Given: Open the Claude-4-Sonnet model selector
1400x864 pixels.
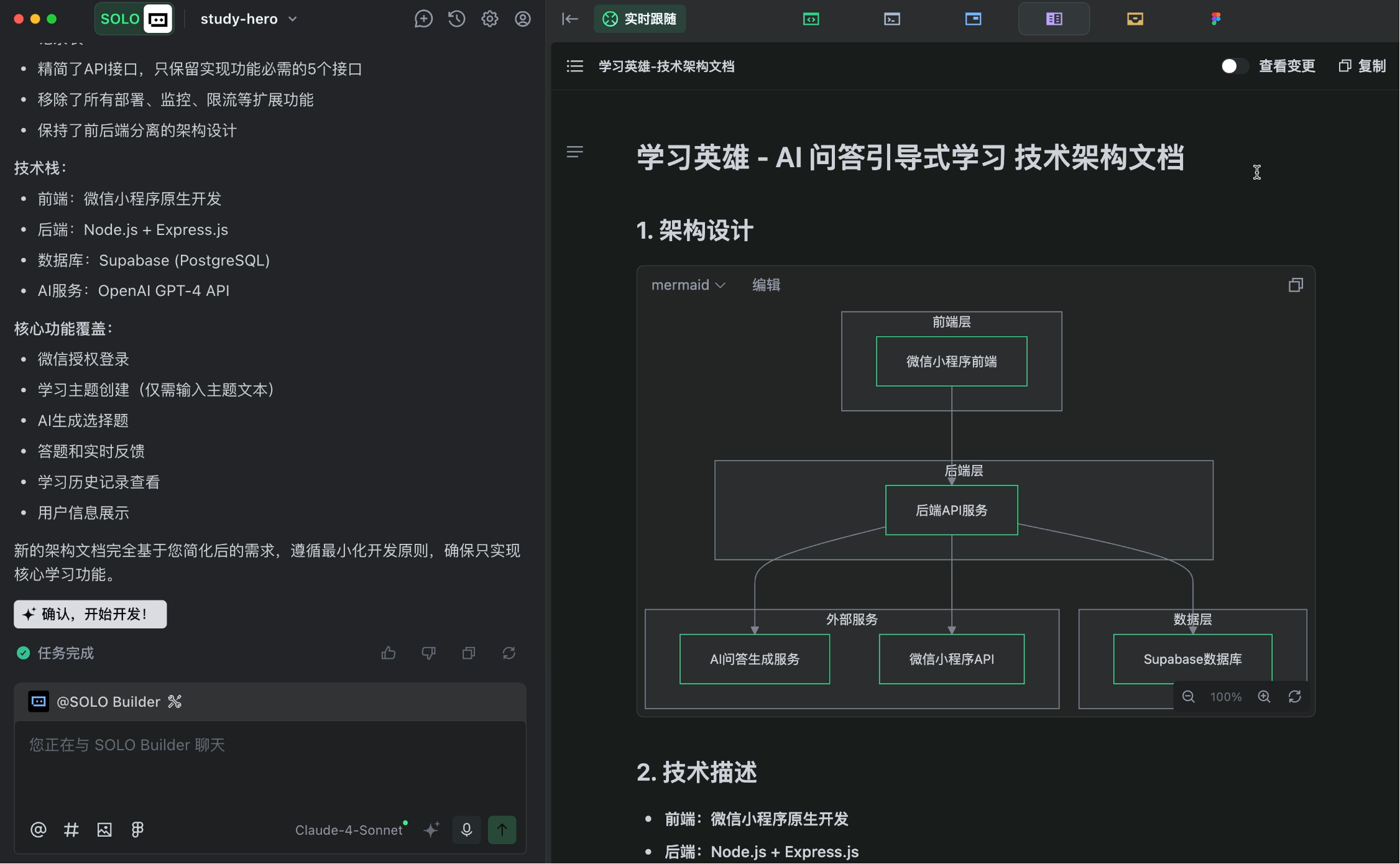Looking at the screenshot, I should click(x=349, y=830).
